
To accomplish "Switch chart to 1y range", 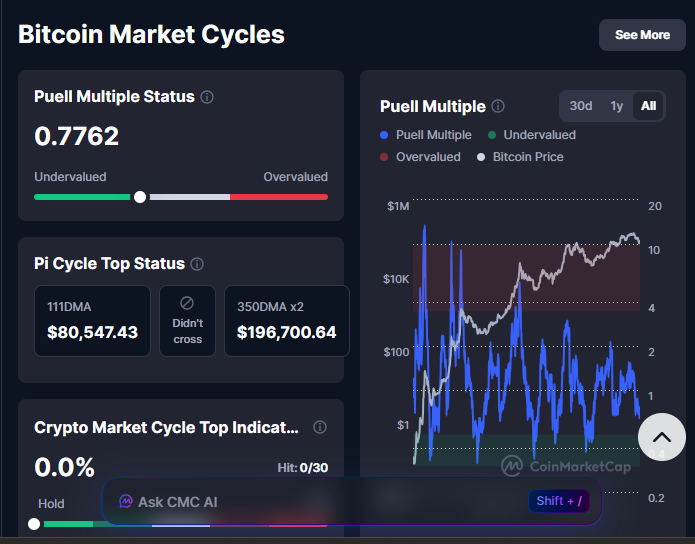I will [x=617, y=106].
